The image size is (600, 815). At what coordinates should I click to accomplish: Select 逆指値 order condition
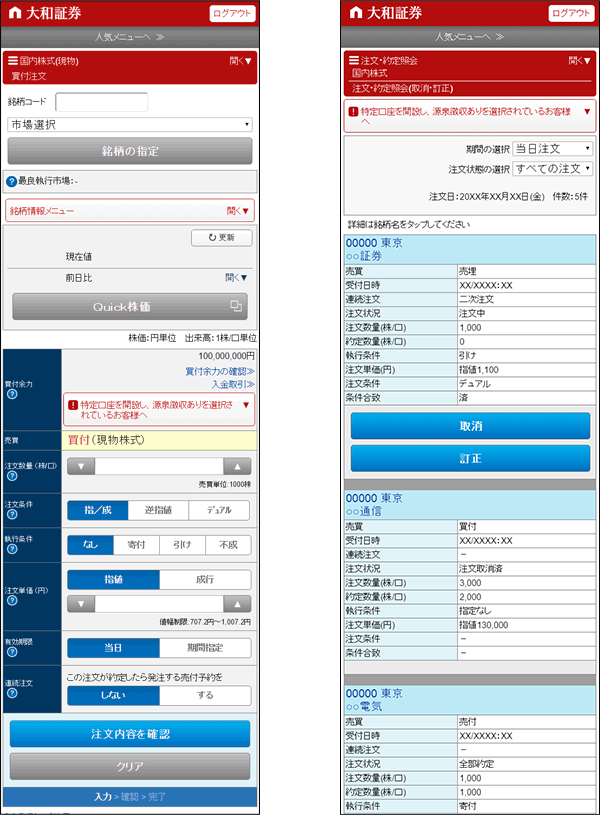point(158,510)
